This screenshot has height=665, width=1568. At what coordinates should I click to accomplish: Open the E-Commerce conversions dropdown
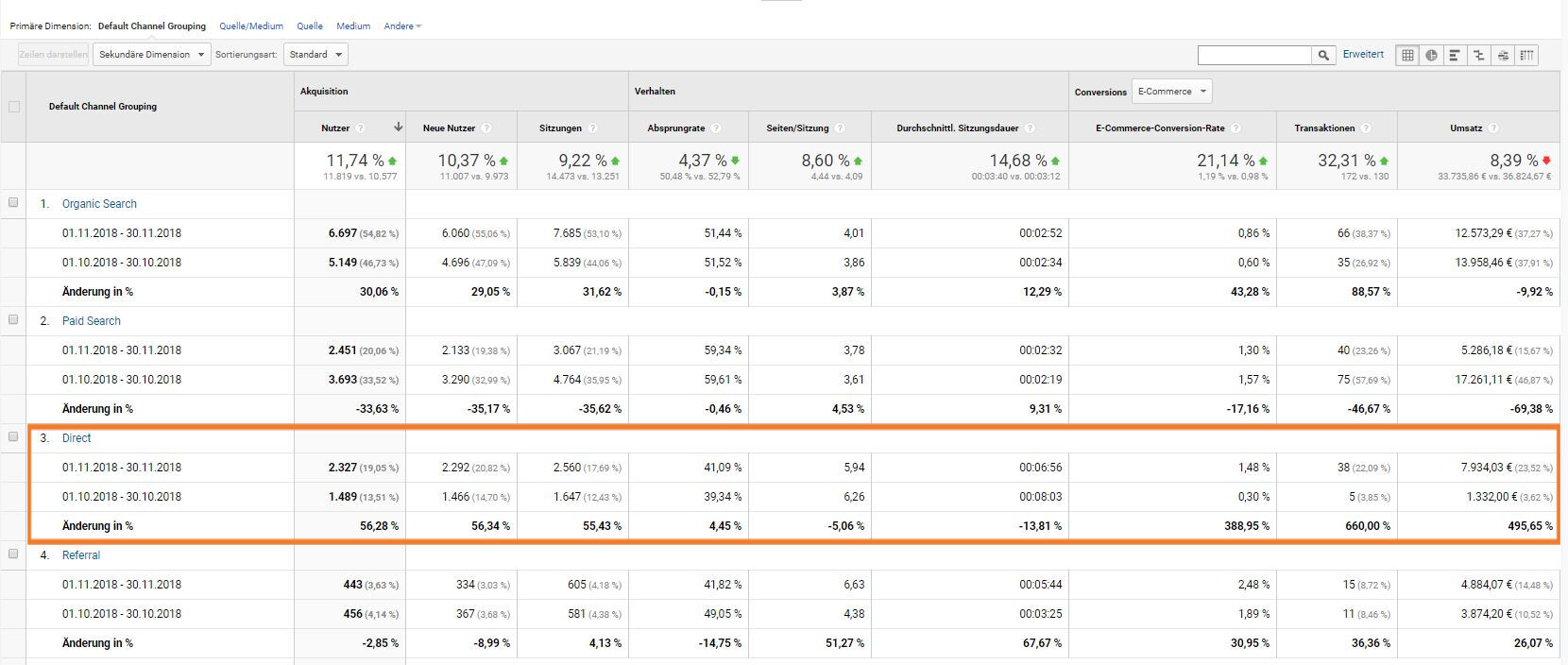pos(1171,92)
